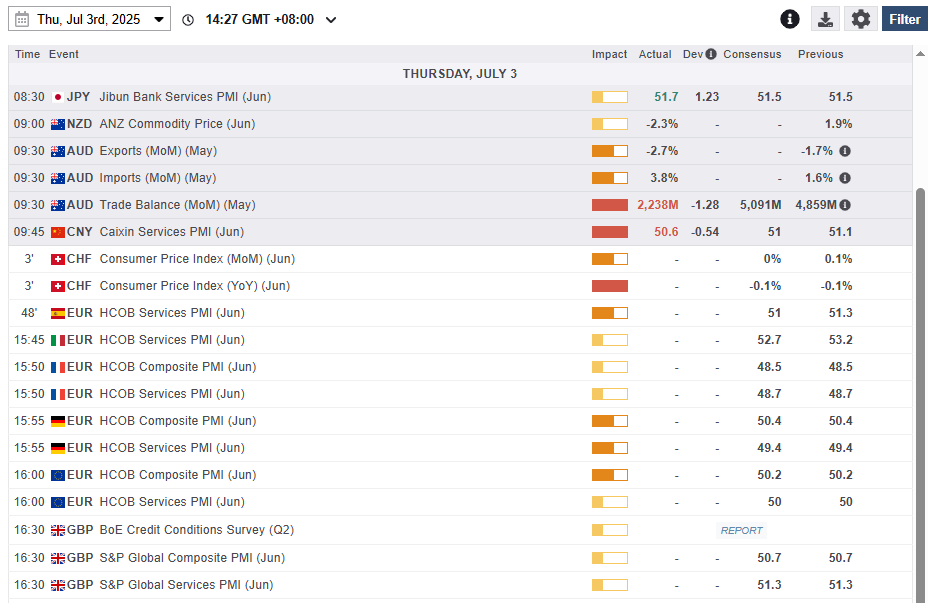
Task: Open the BoE Credit Conditions REPORT link
Action: click(x=741, y=530)
